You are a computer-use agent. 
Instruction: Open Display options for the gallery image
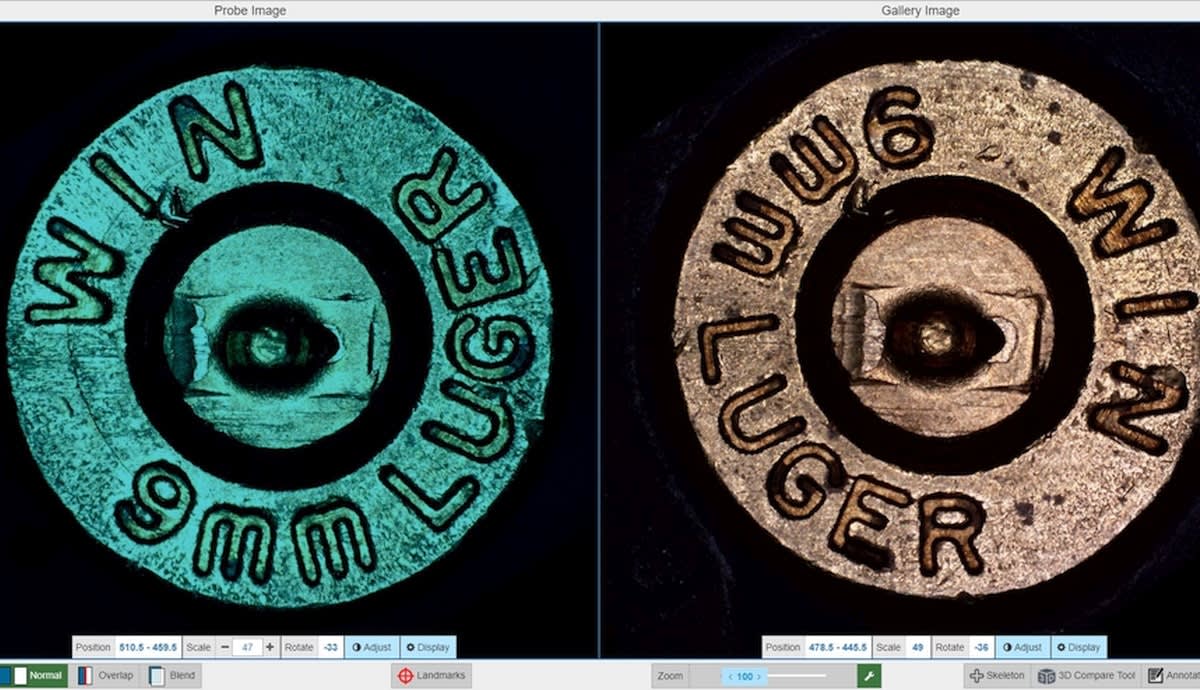(1078, 647)
